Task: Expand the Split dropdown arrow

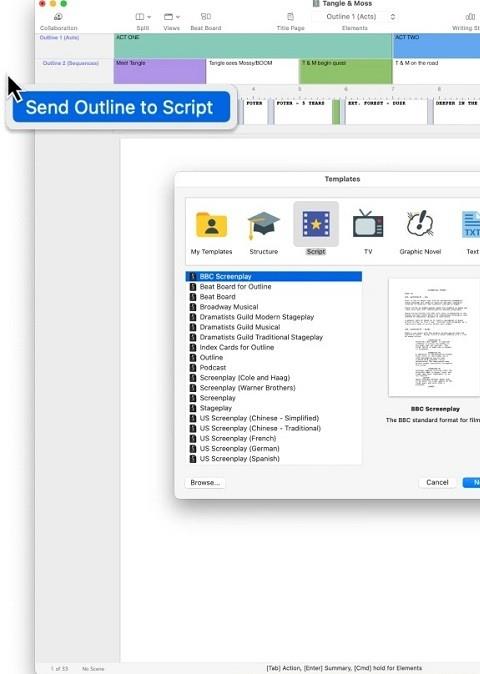Action: click(149, 17)
